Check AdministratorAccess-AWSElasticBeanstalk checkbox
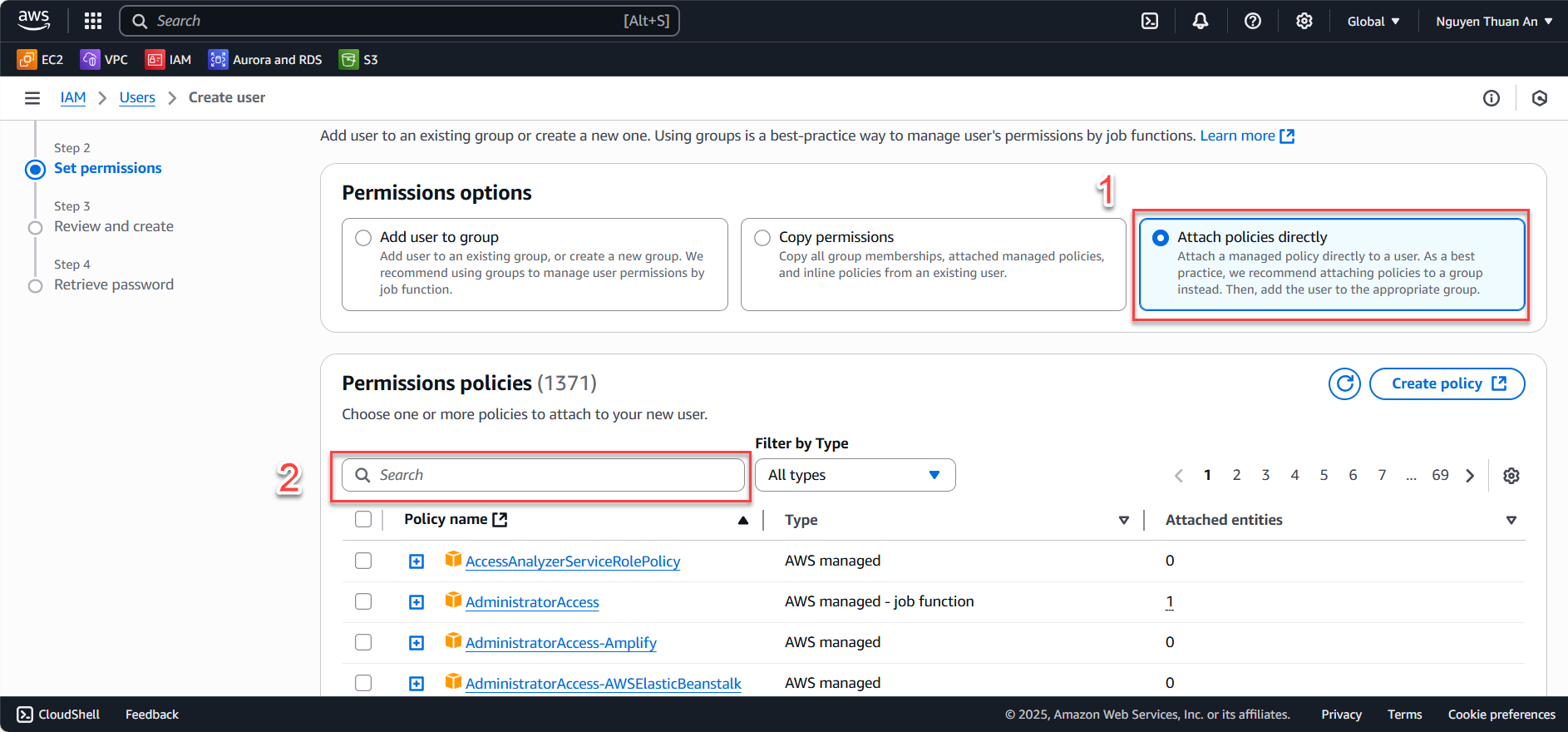1568x732 pixels. 363,683
